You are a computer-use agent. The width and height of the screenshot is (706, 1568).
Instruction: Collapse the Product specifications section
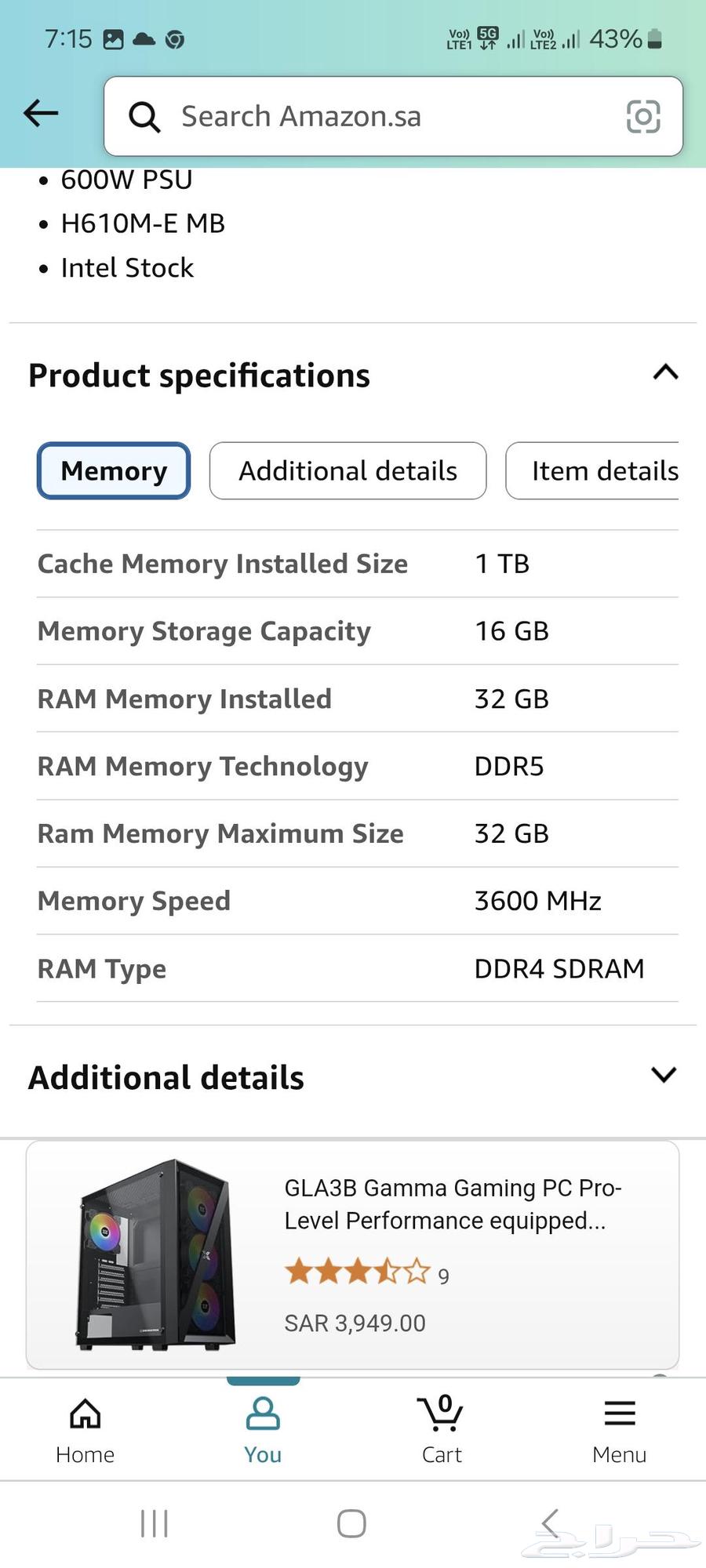pyautogui.click(x=665, y=372)
